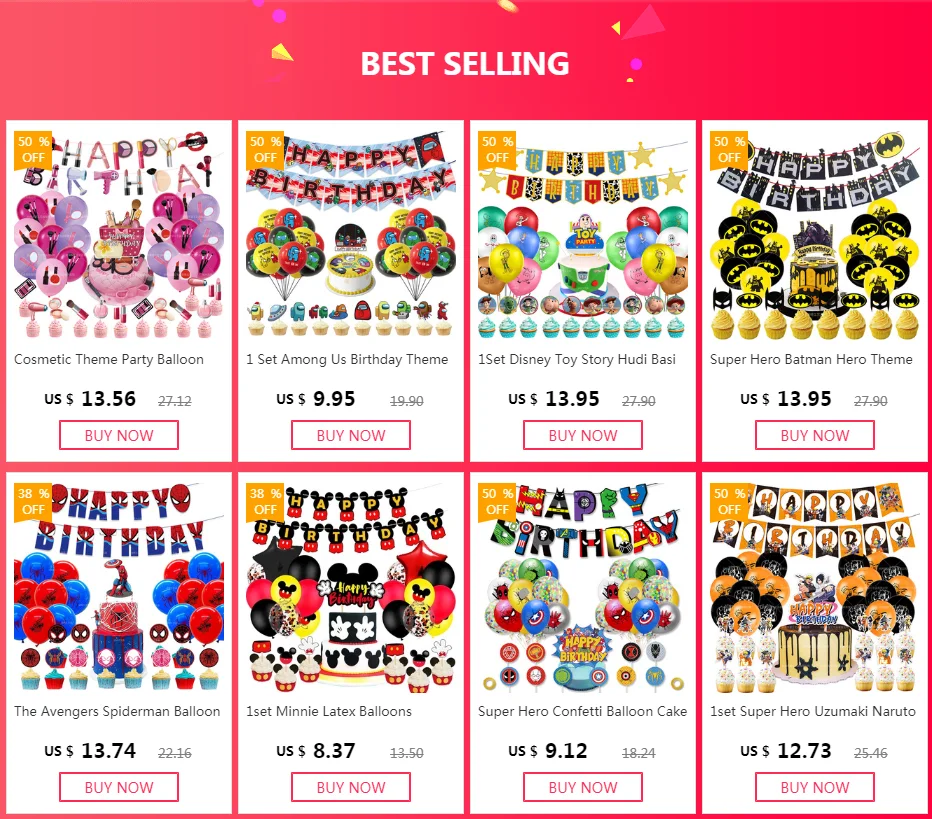Click BUY NOW for Uzumaki Naruto set

[815, 787]
